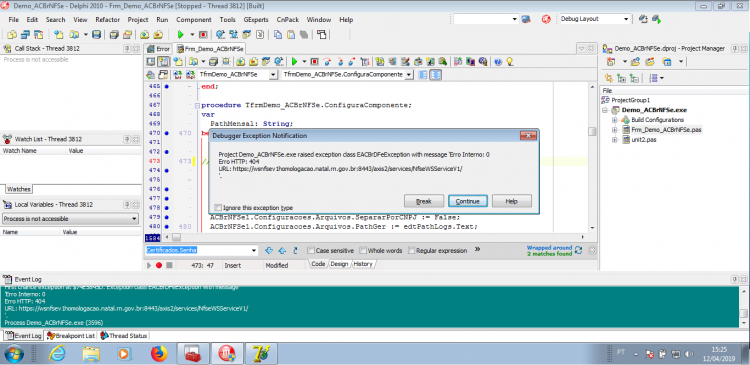Enable the Case sensitive search option
This screenshot has height=365, width=750.
click(311, 250)
